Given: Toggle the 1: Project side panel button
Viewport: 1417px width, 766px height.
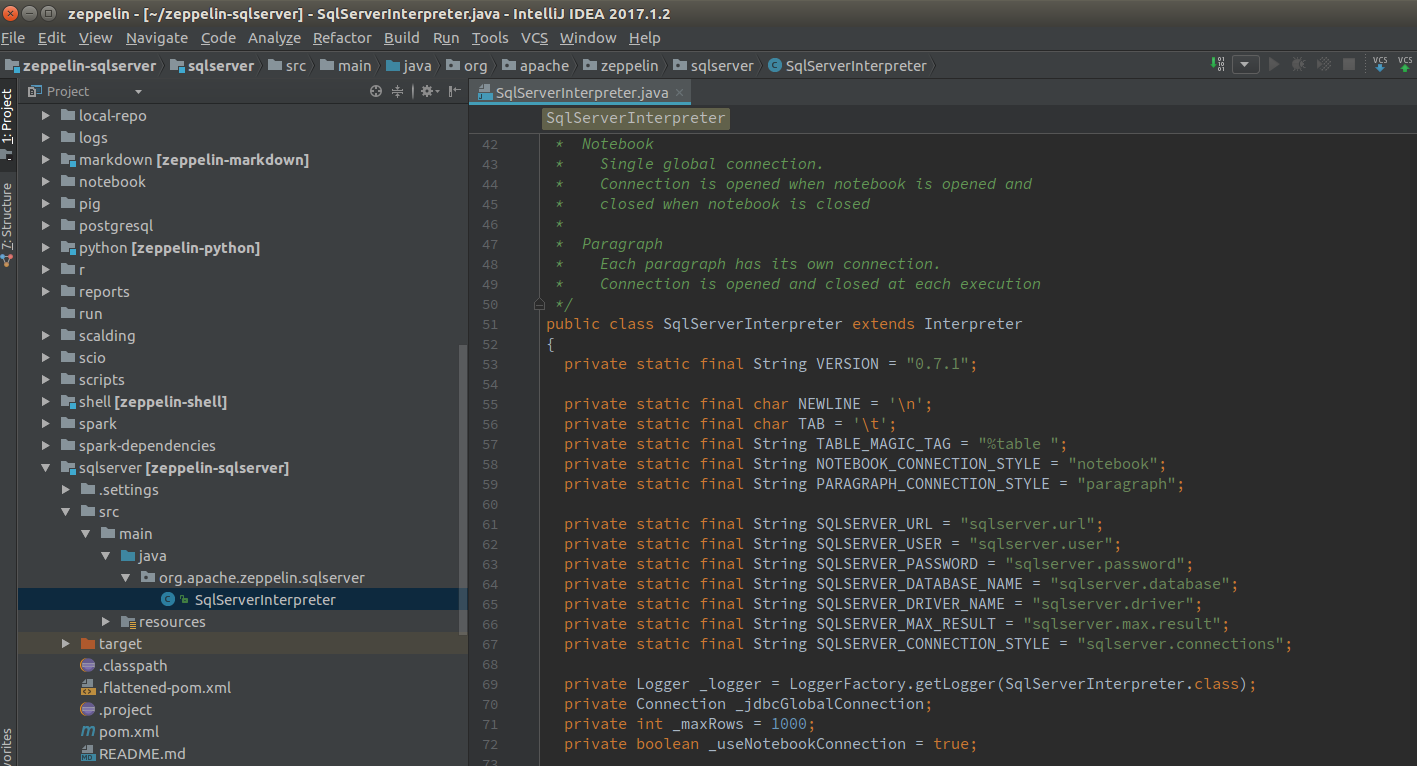Looking at the screenshot, I should (x=8, y=120).
